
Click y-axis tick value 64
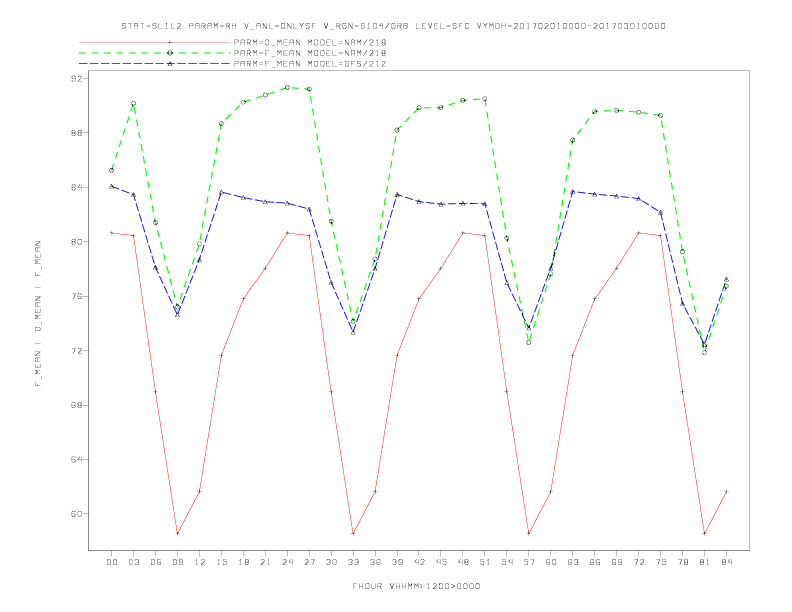click(77, 460)
